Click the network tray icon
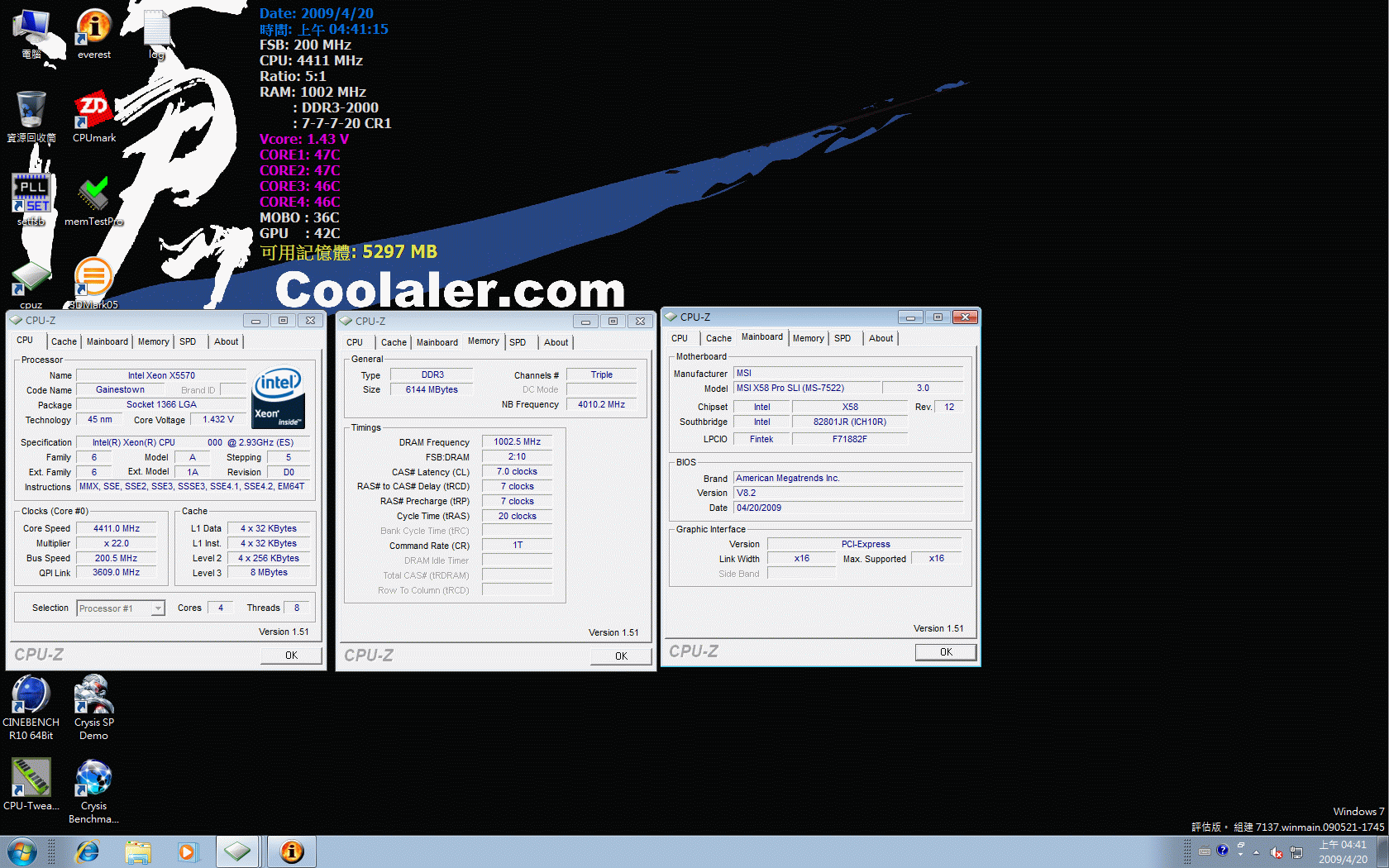The width and height of the screenshot is (1389, 868). [x=1296, y=852]
